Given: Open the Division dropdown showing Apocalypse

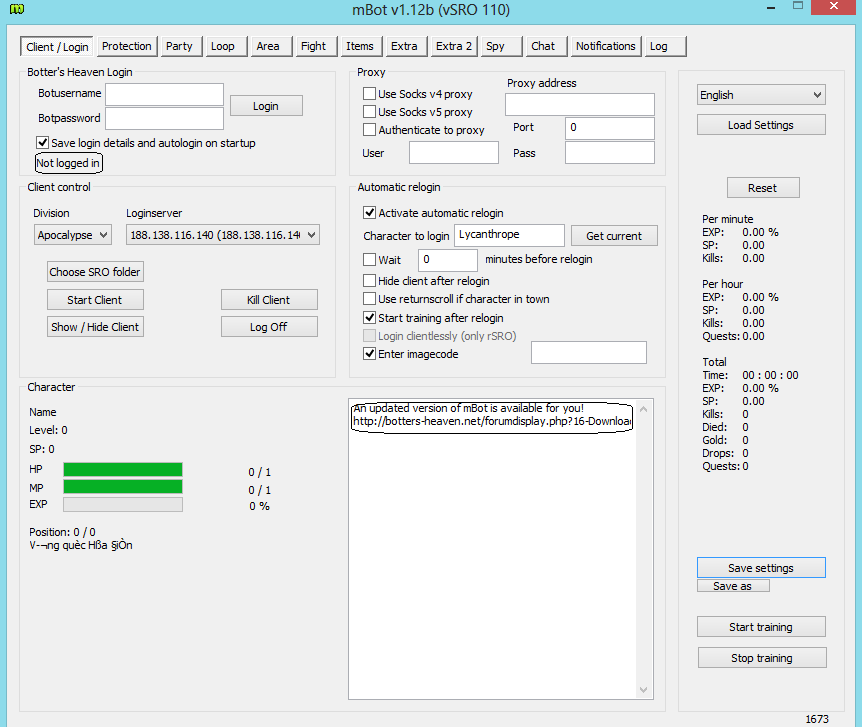Looking at the screenshot, I should (x=73, y=235).
